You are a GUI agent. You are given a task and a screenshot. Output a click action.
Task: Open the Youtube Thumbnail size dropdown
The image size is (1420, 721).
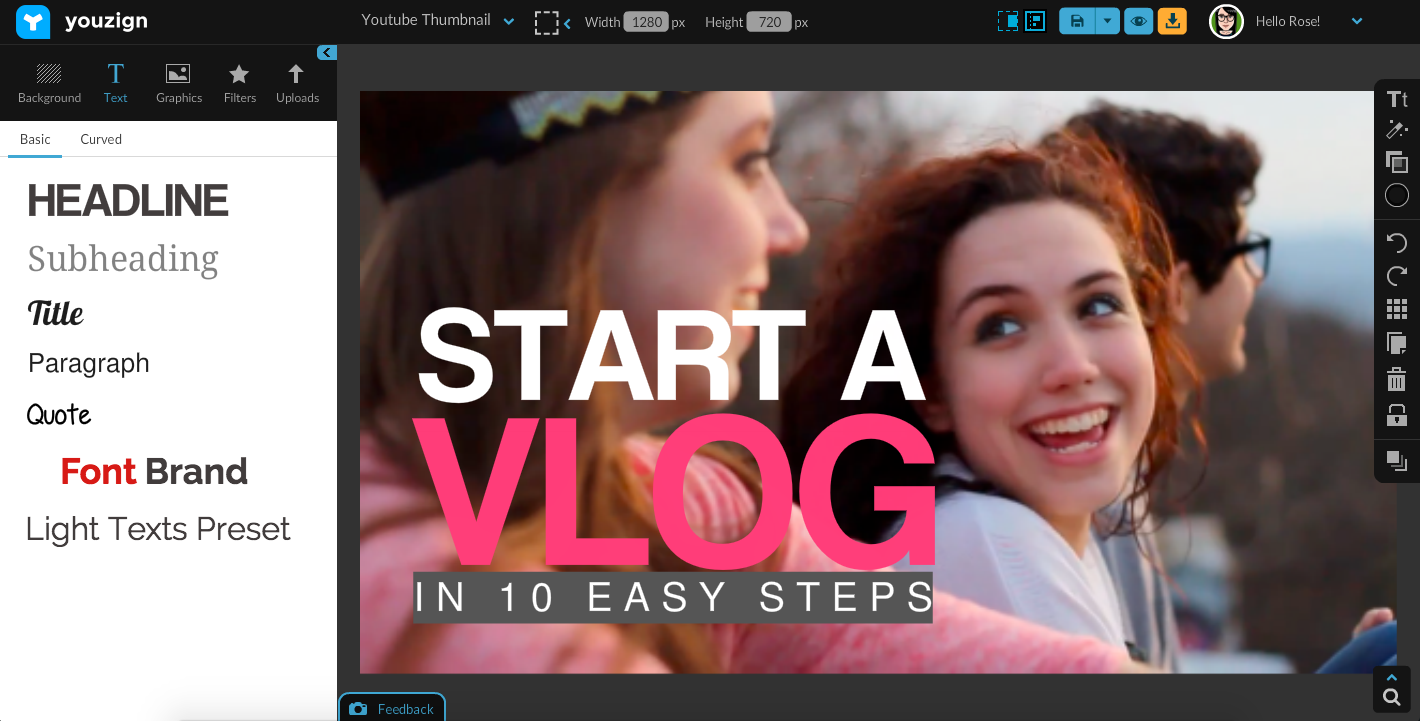click(438, 20)
